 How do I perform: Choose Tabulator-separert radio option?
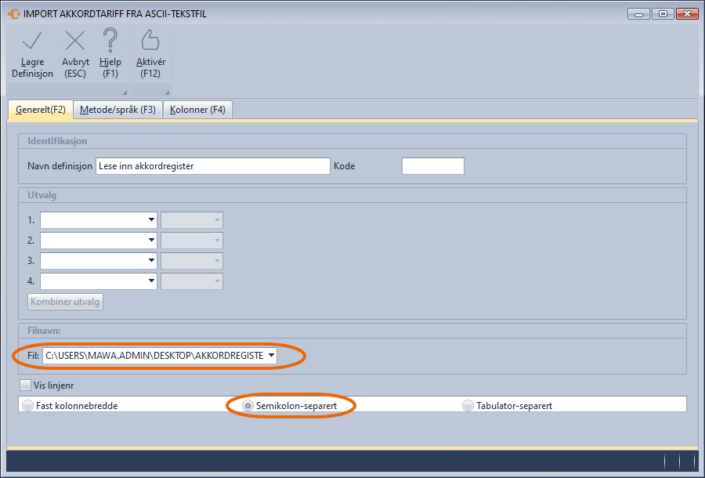[468, 406]
